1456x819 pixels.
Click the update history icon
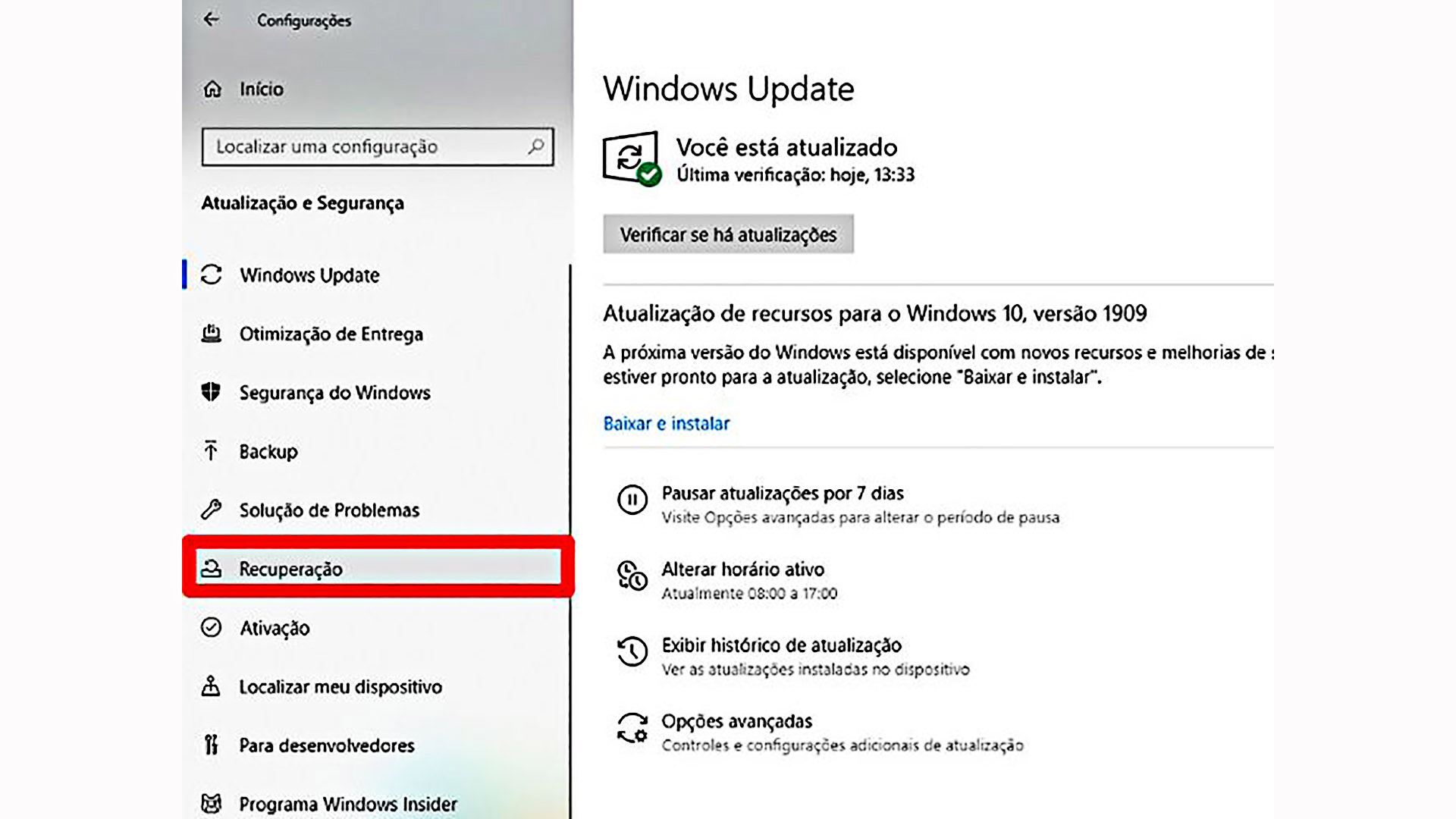point(632,651)
